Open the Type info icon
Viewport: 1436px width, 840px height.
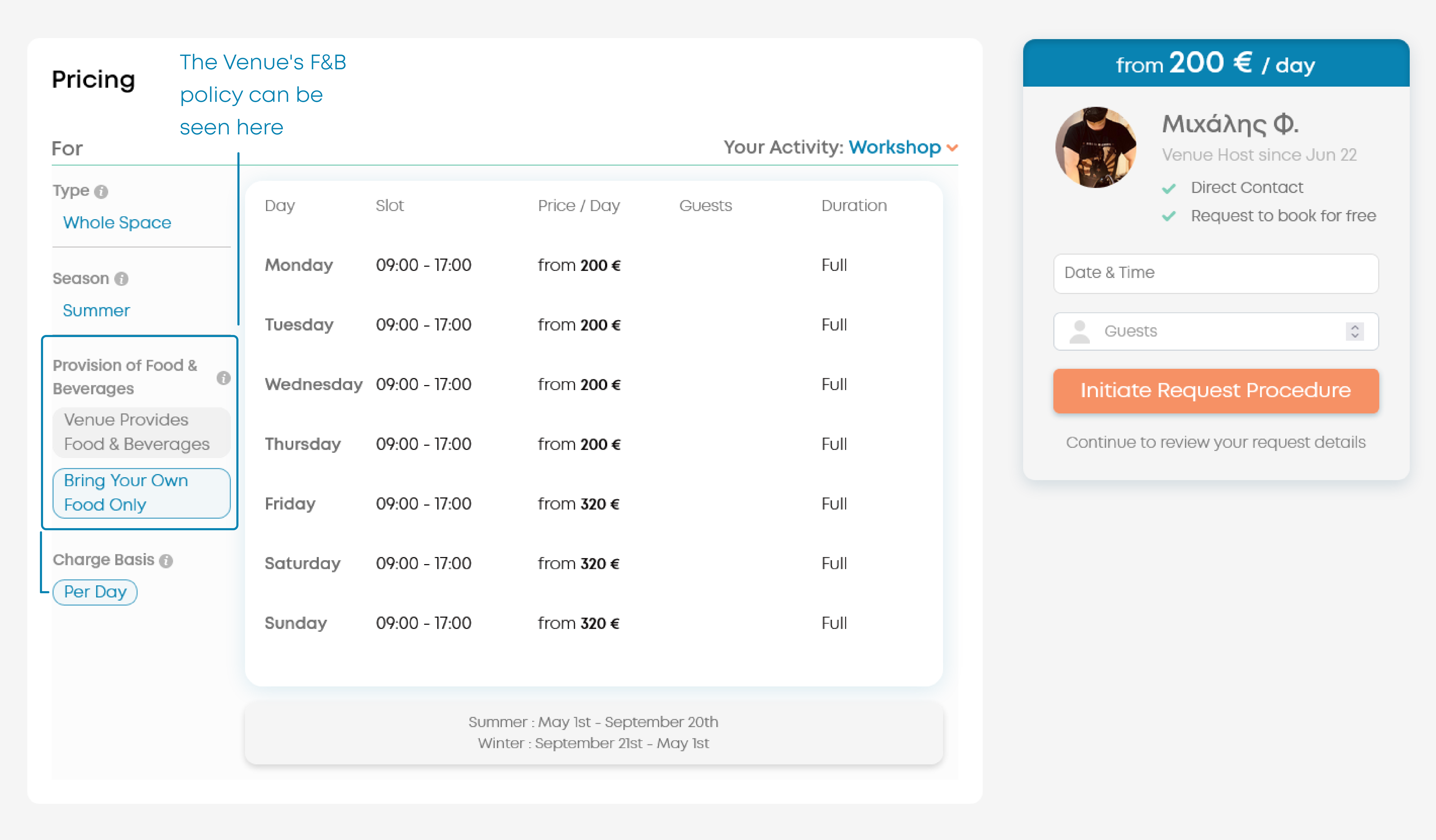coord(101,192)
